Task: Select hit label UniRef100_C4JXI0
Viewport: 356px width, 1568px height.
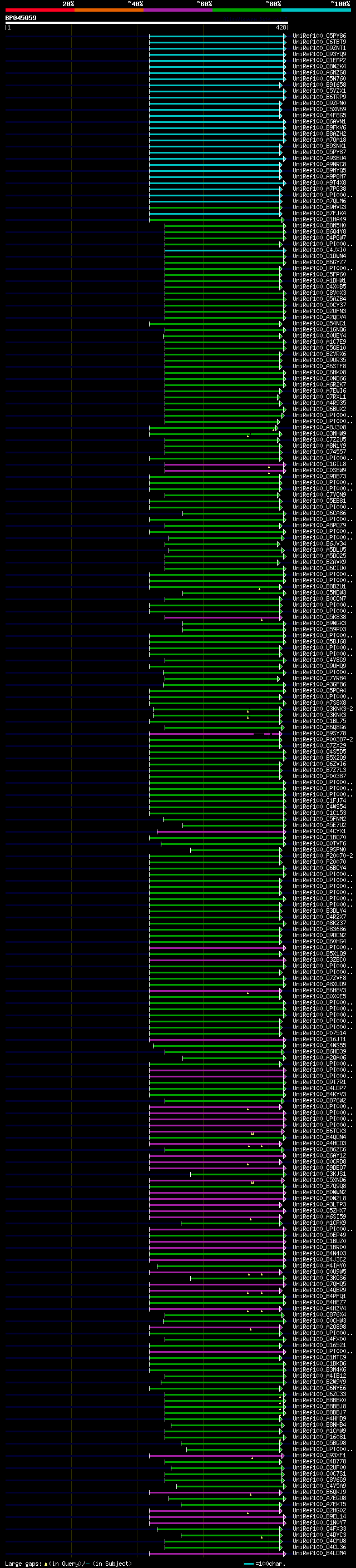Action: tap(319, 250)
